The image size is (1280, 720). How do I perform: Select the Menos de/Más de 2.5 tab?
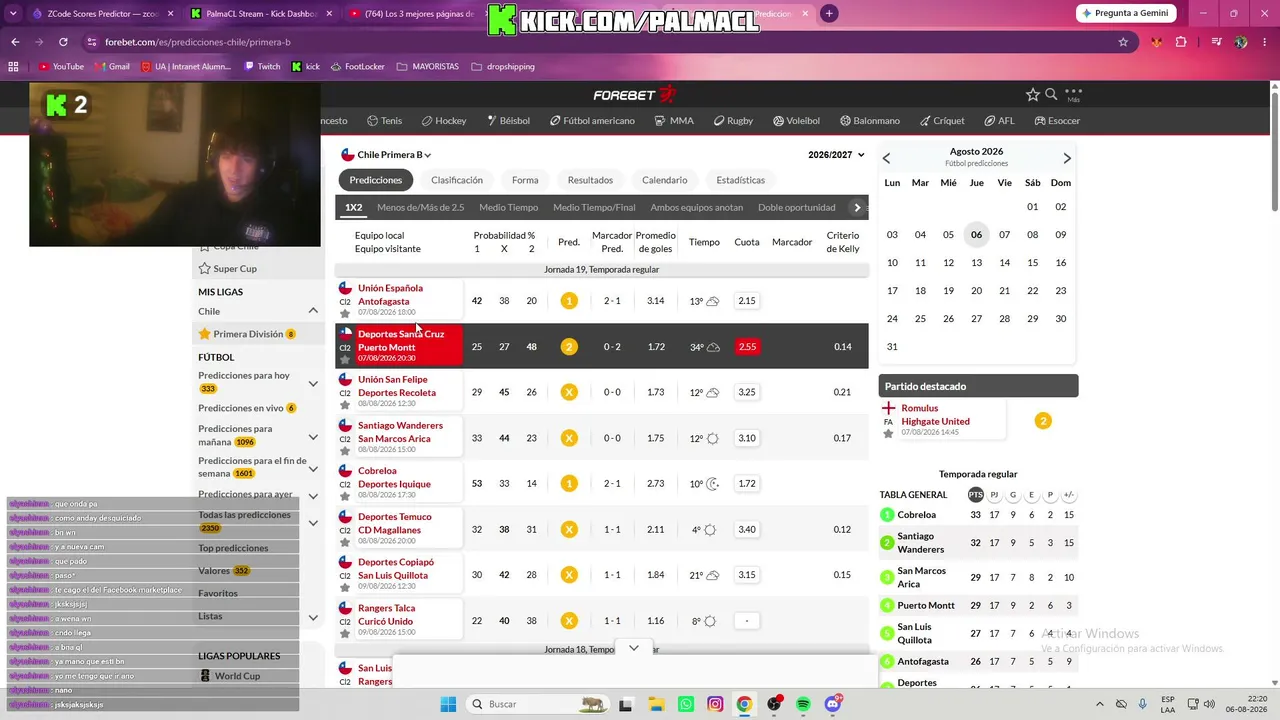[x=421, y=208]
